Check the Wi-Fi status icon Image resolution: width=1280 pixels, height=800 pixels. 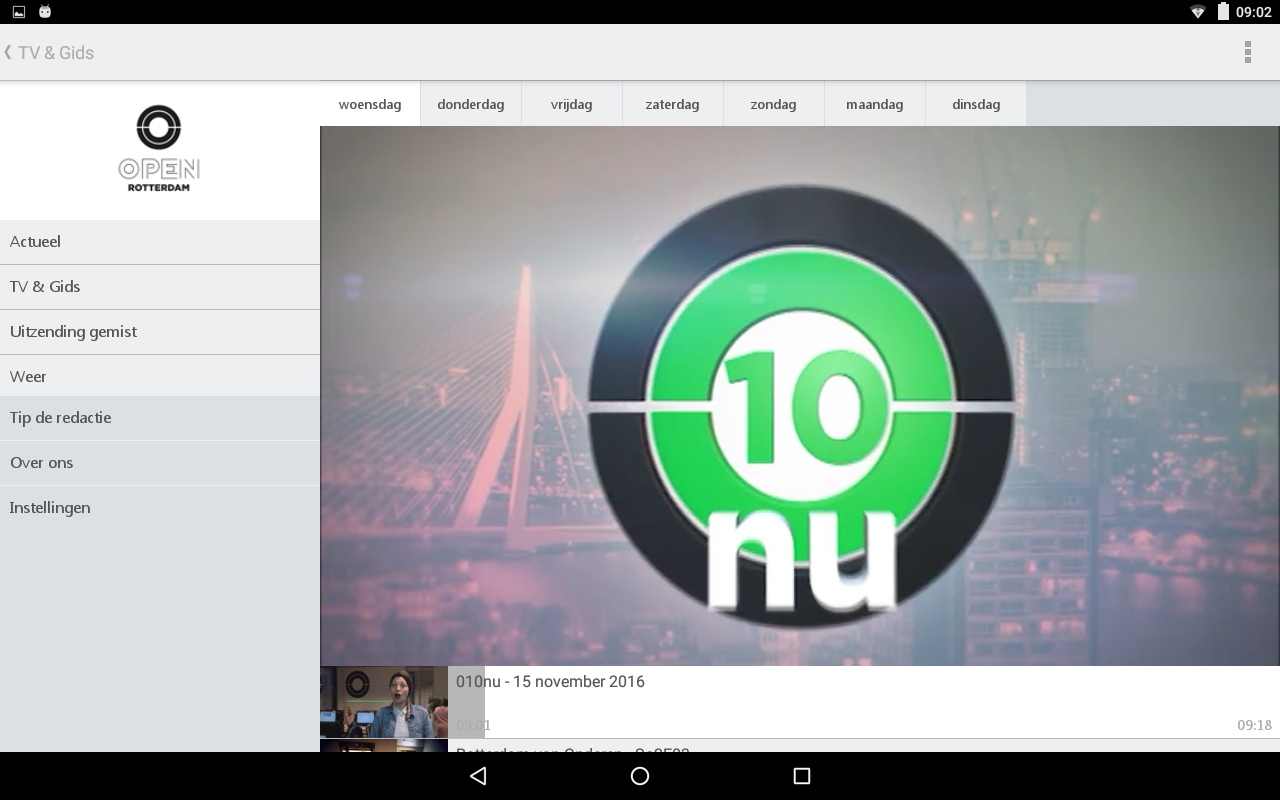pos(1198,12)
